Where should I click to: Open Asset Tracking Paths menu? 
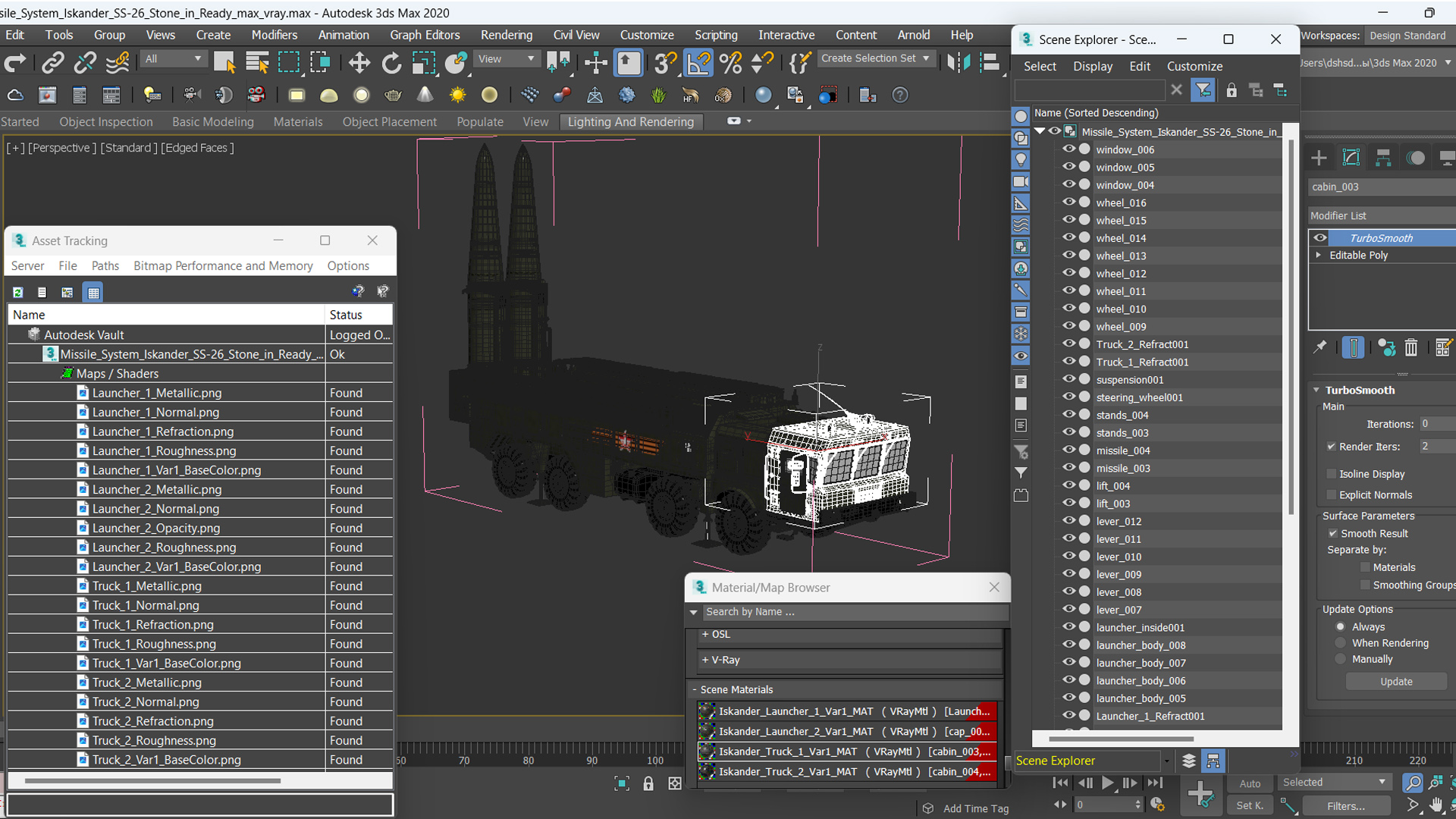pyautogui.click(x=105, y=266)
